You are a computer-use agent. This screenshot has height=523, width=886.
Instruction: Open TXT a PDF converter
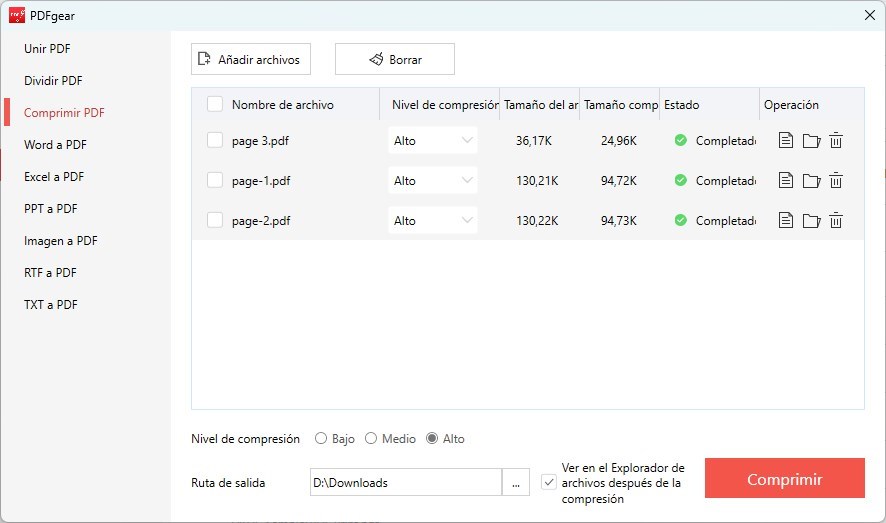50,305
